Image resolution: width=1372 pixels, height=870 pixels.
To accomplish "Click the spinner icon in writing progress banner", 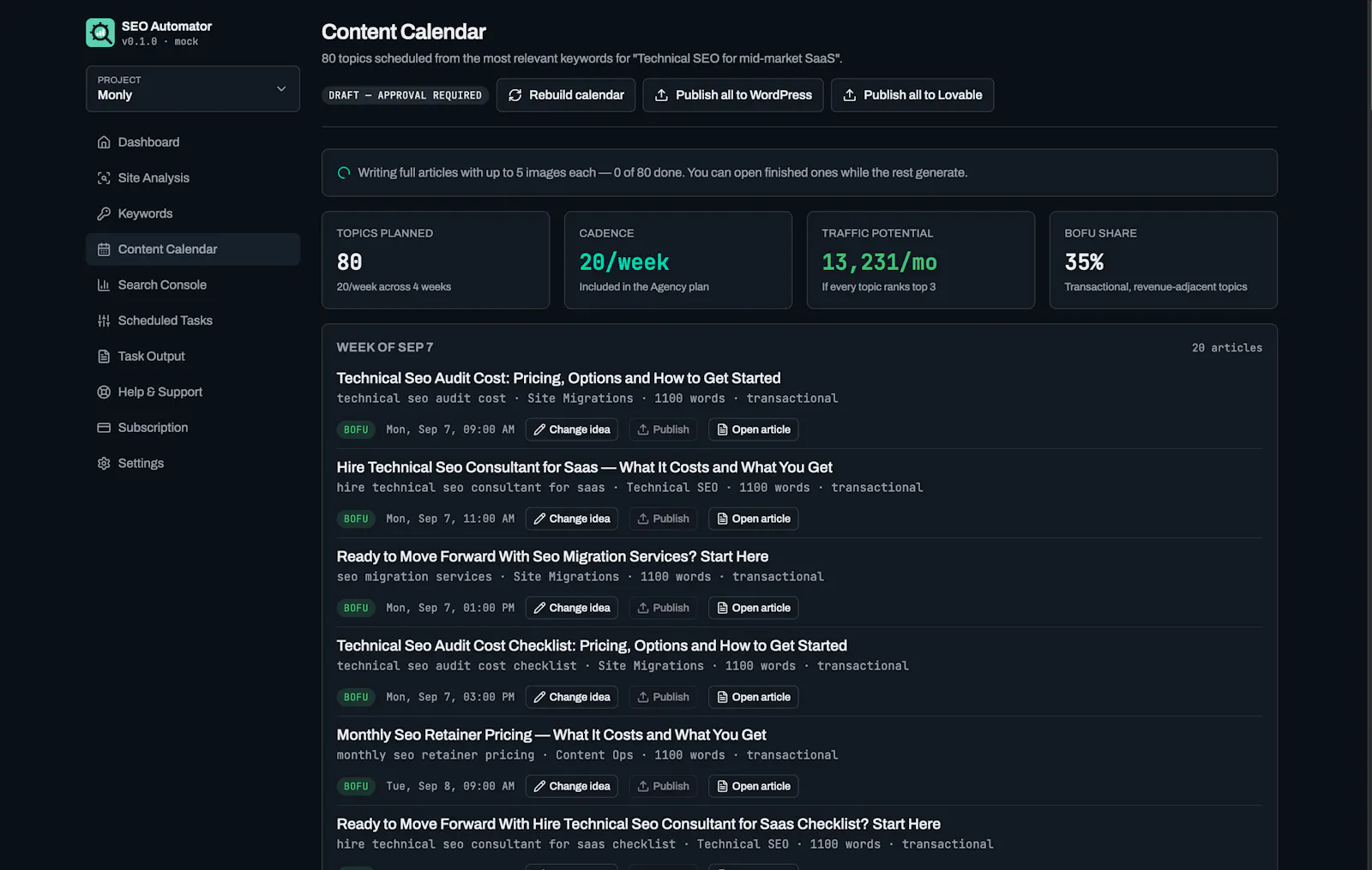I will point(344,173).
